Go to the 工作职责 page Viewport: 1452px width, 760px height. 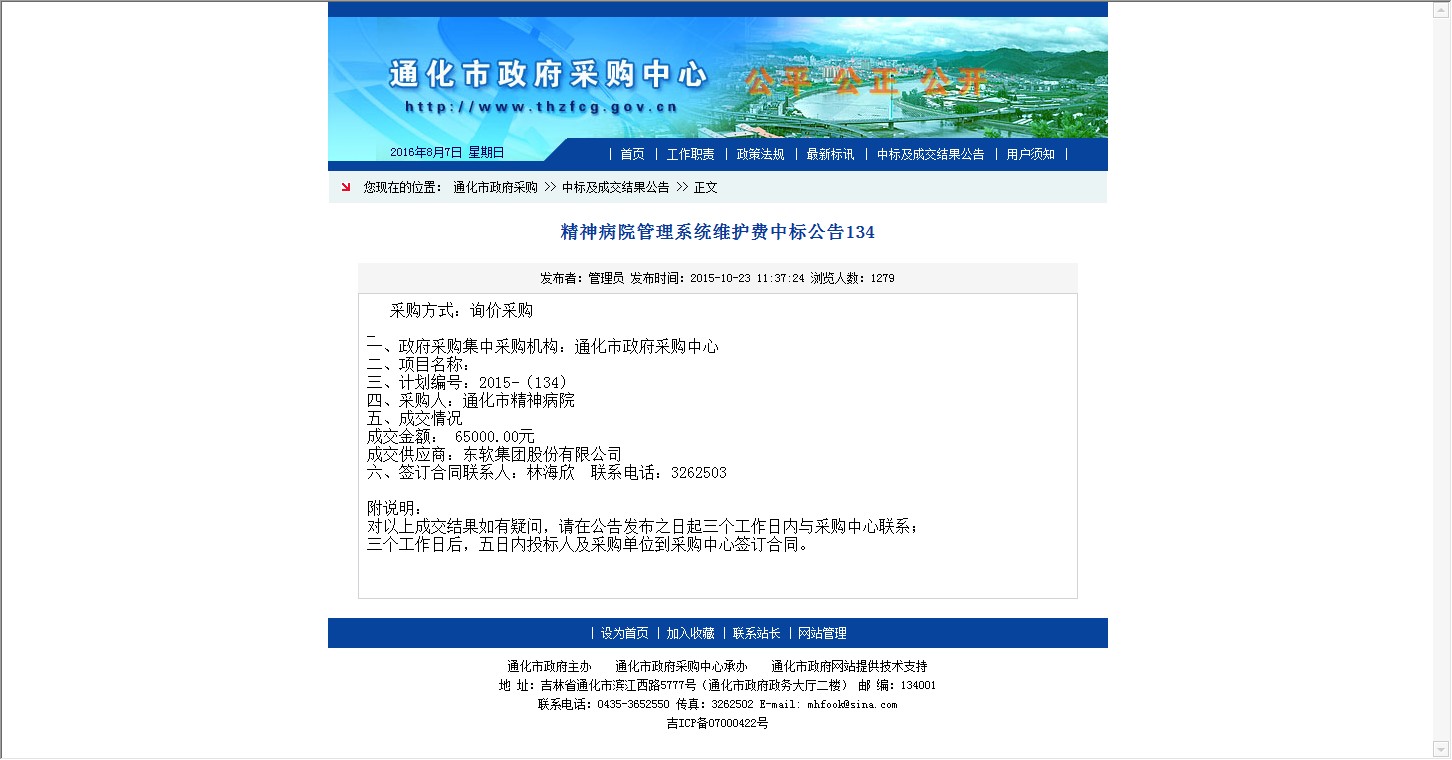(690, 154)
